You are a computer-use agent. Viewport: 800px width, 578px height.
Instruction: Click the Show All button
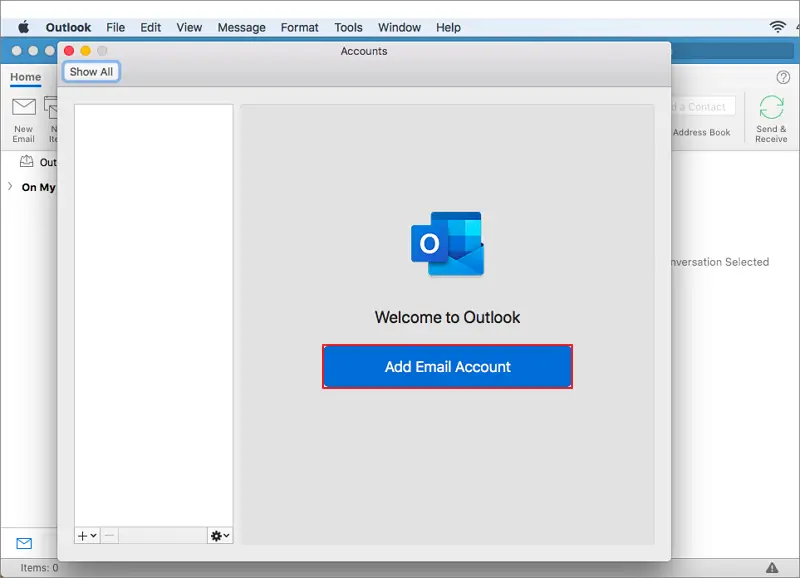coord(91,71)
